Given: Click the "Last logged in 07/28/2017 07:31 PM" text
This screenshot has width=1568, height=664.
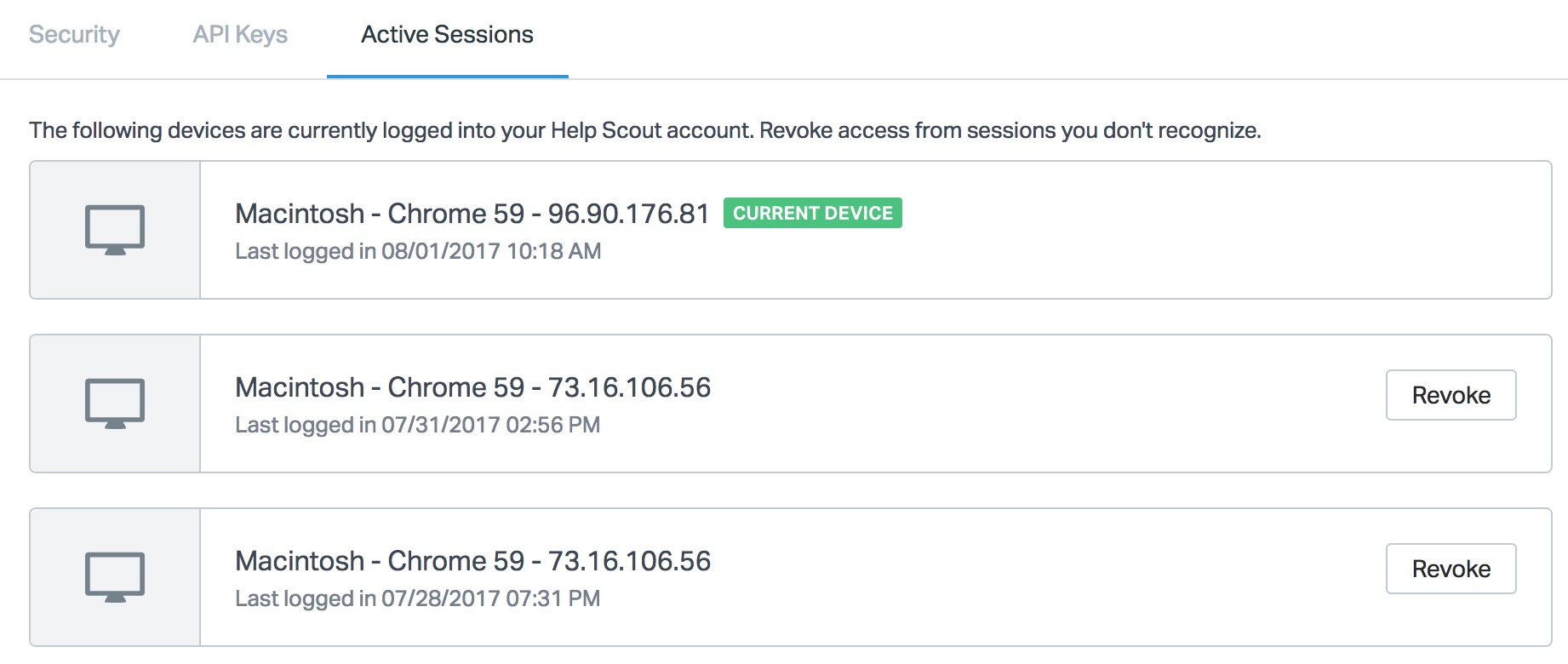Looking at the screenshot, I should (x=417, y=598).
